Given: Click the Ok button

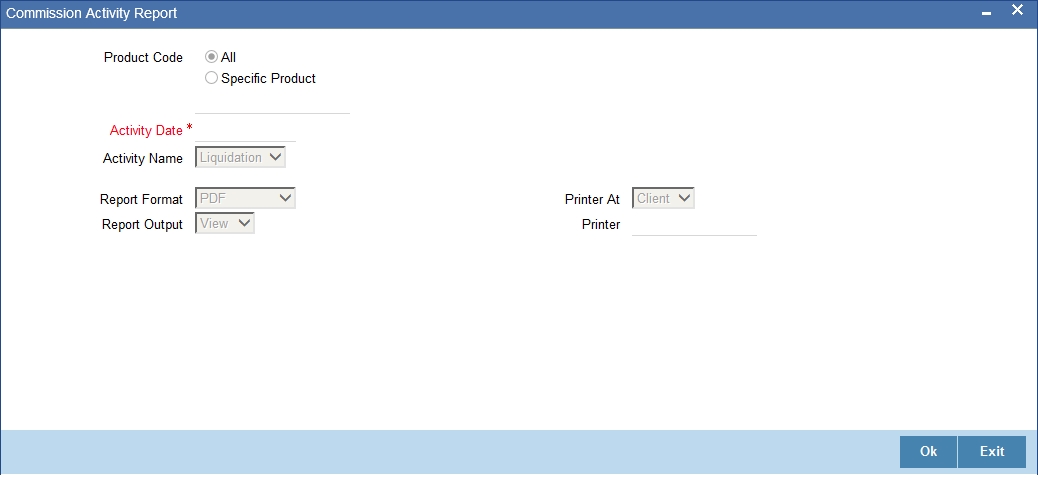Looking at the screenshot, I should (928, 452).
